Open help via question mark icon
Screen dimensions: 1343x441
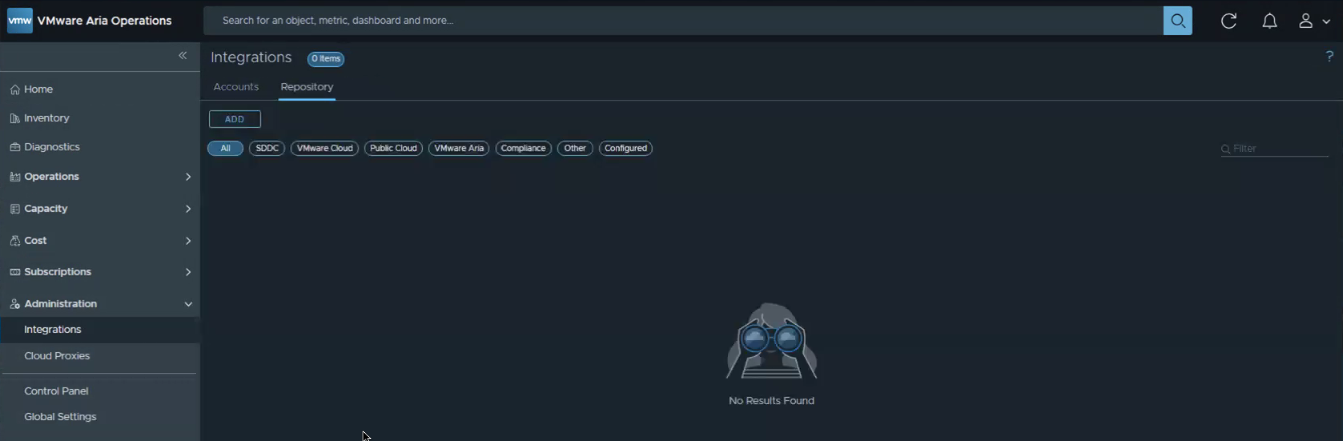click(1330, 57)
